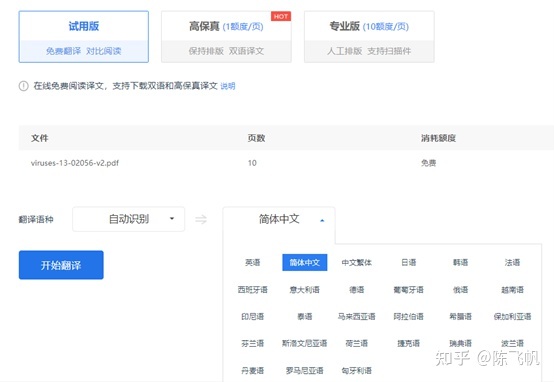This screenshot has height=382, width=554.
Task: Click the language swap arrow icon
Action: 201,219
